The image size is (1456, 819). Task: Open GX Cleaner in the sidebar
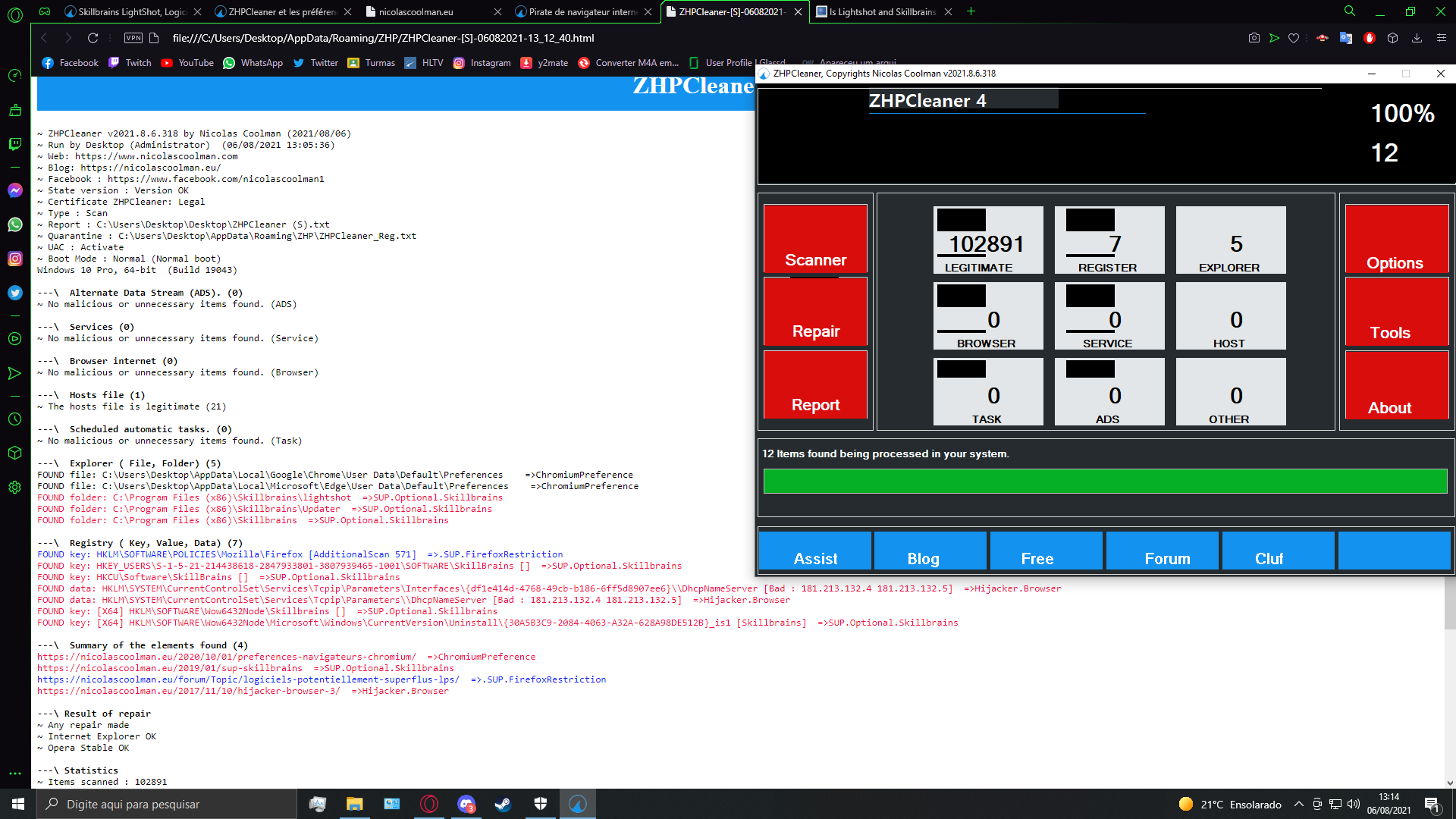click(14, 110)
